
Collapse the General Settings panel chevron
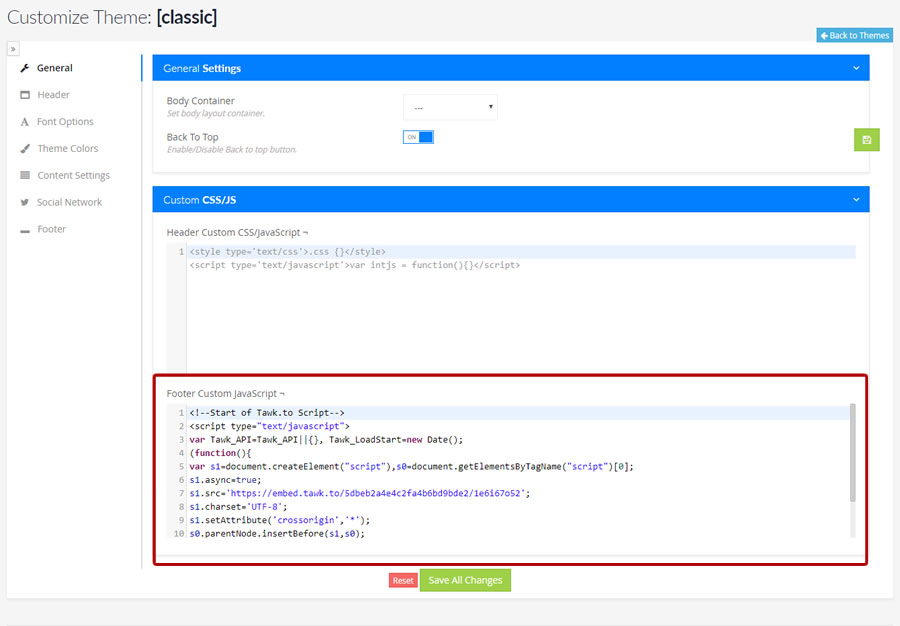pyautogui.click(x=856, y=68)
